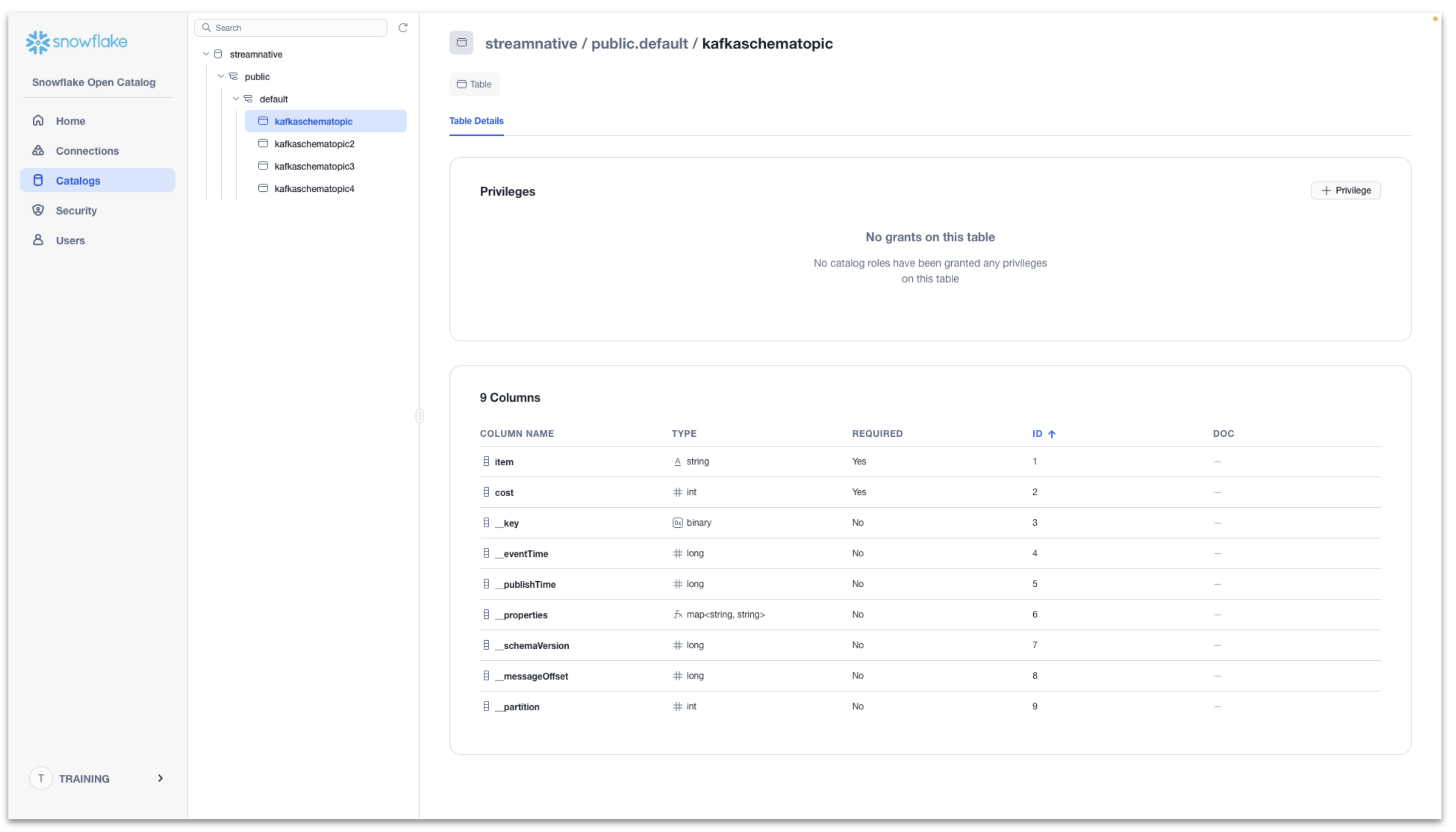Click the Catalogs icon in the sidebar

[38, 180]
